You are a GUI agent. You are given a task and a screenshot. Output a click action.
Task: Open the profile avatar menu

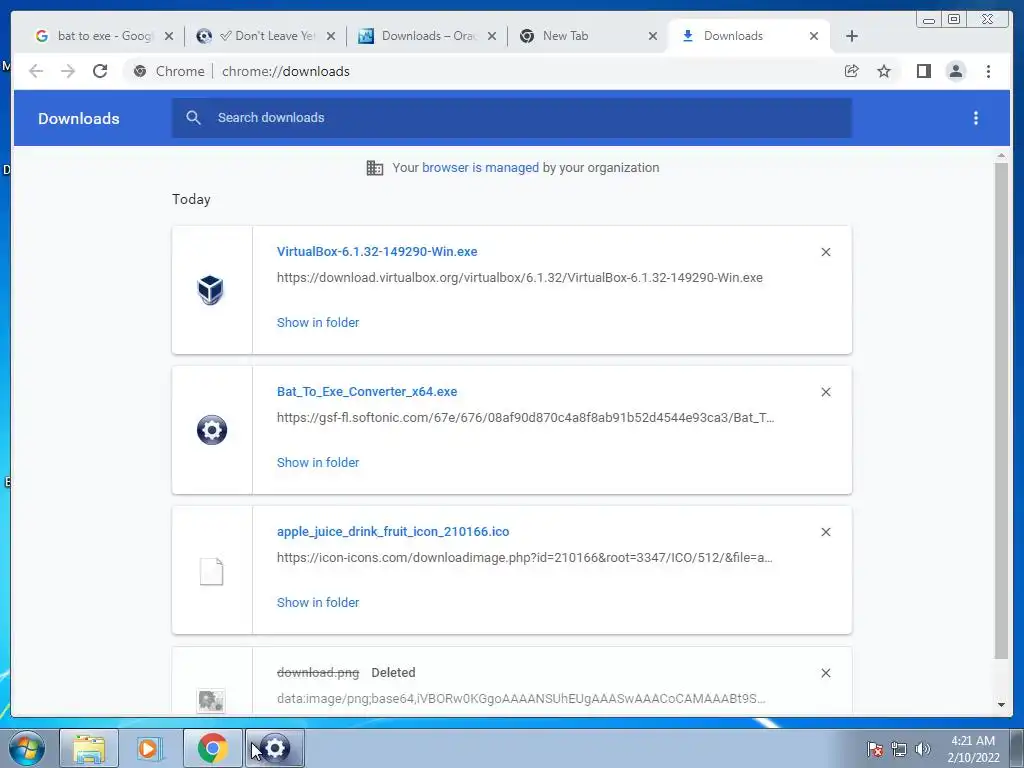pos(955,71)
